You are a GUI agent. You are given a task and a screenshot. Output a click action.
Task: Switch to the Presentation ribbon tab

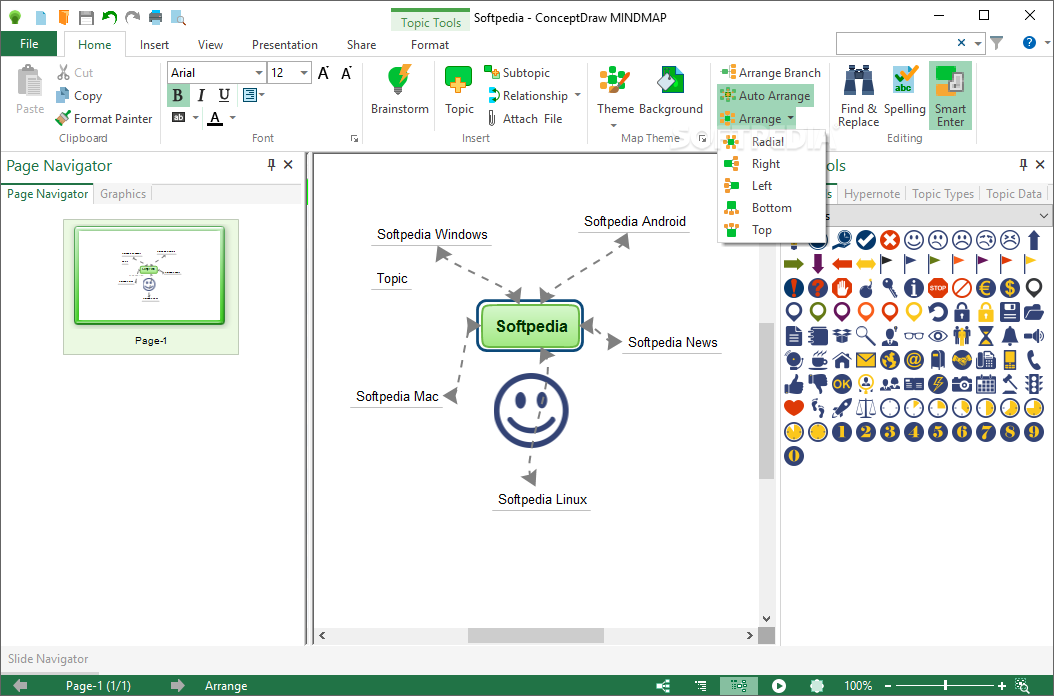pyautogui.click(x=284, y=44)
